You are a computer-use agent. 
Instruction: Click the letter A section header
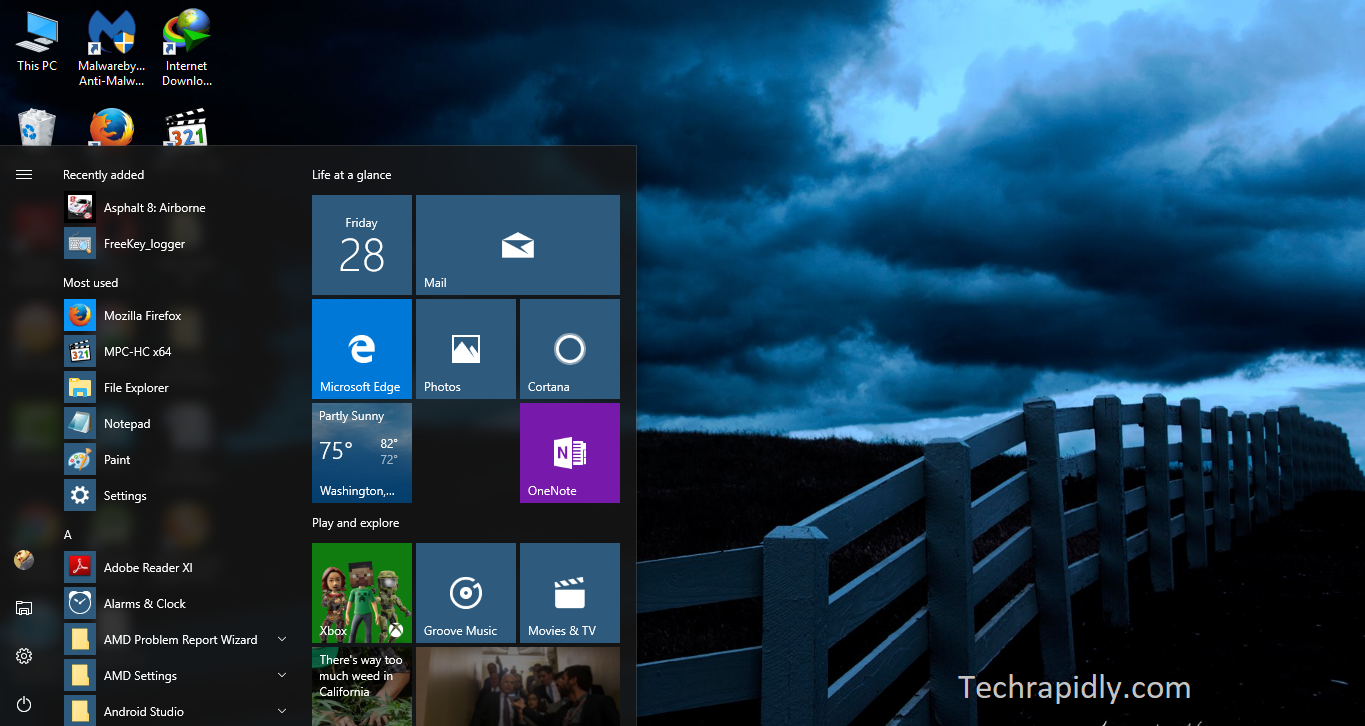[68, 535]
